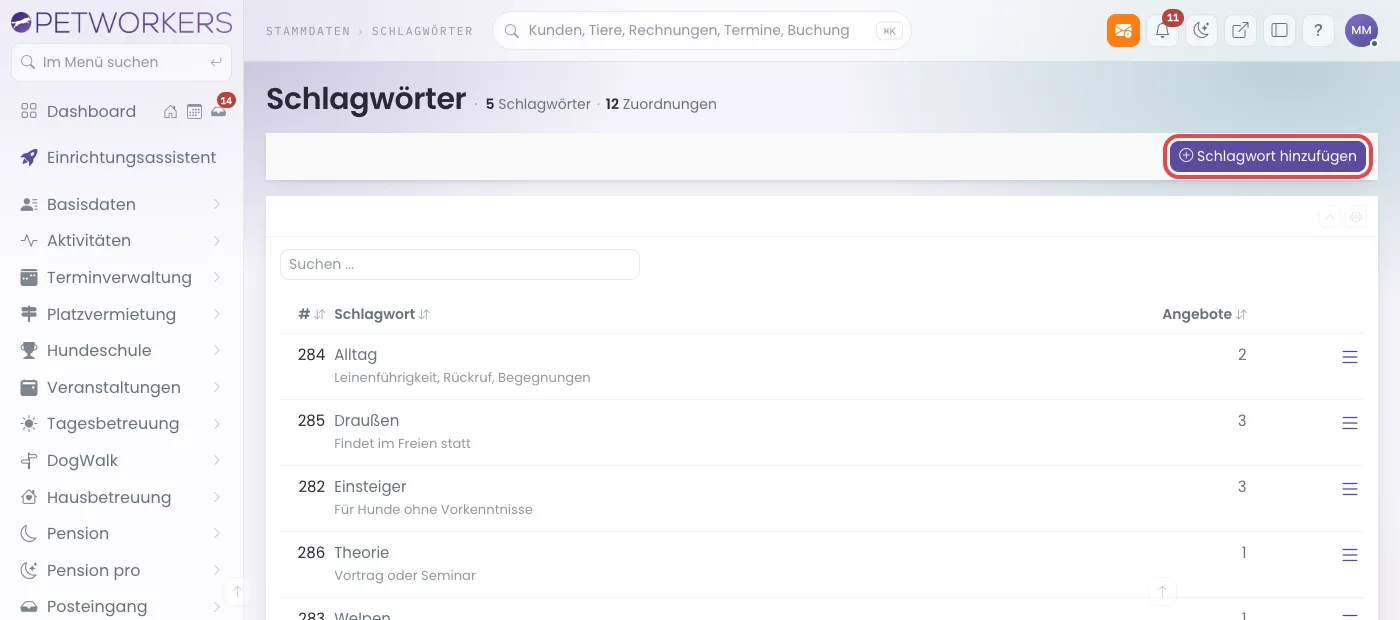Open MM user avatar menu
The height and width of the screenshot is (620, 1400).
tap(1361, 30)
